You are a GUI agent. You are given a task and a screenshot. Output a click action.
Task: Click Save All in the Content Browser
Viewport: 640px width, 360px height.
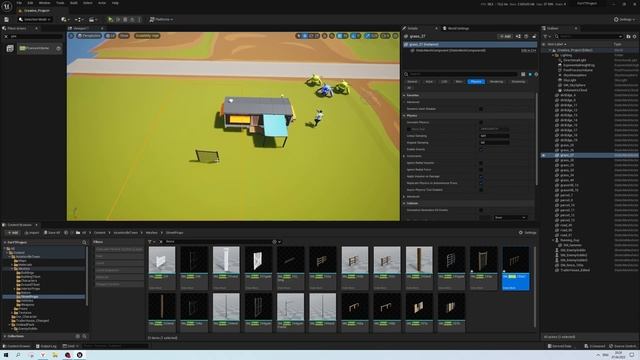point(52,233)
